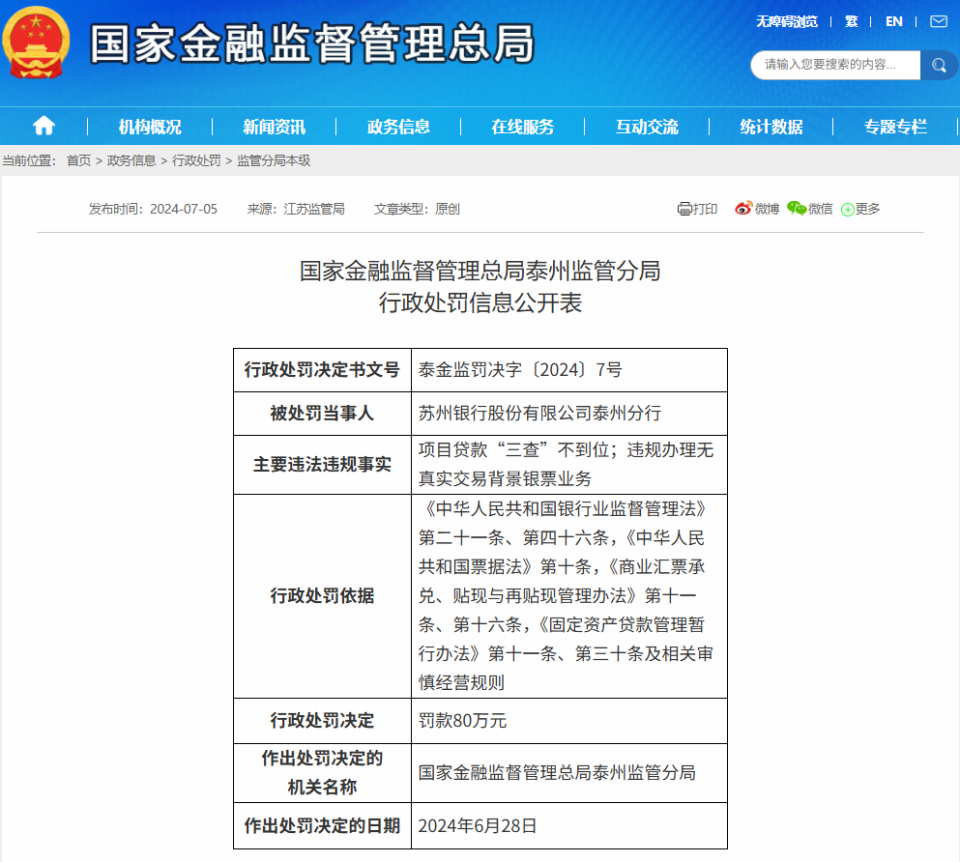Image resolution: width=960 pixels, height=862 pixels.
Task: Click the label 行政处罚决定
Action: 322,721
